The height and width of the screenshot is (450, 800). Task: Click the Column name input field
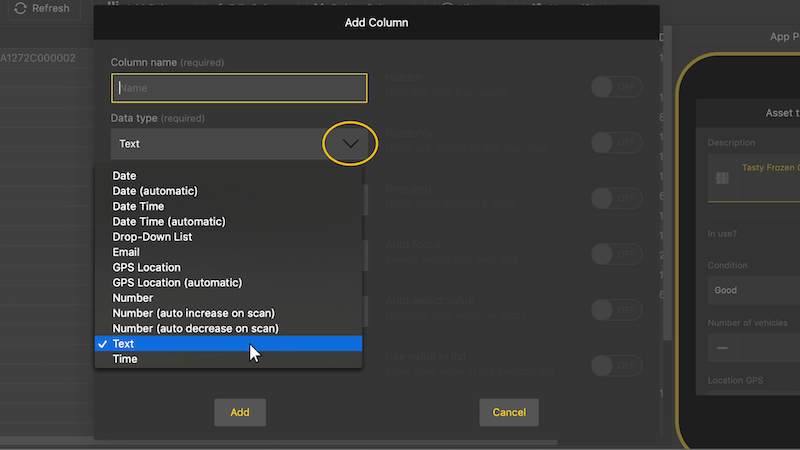pyautogui.click(x=239, y=88)
